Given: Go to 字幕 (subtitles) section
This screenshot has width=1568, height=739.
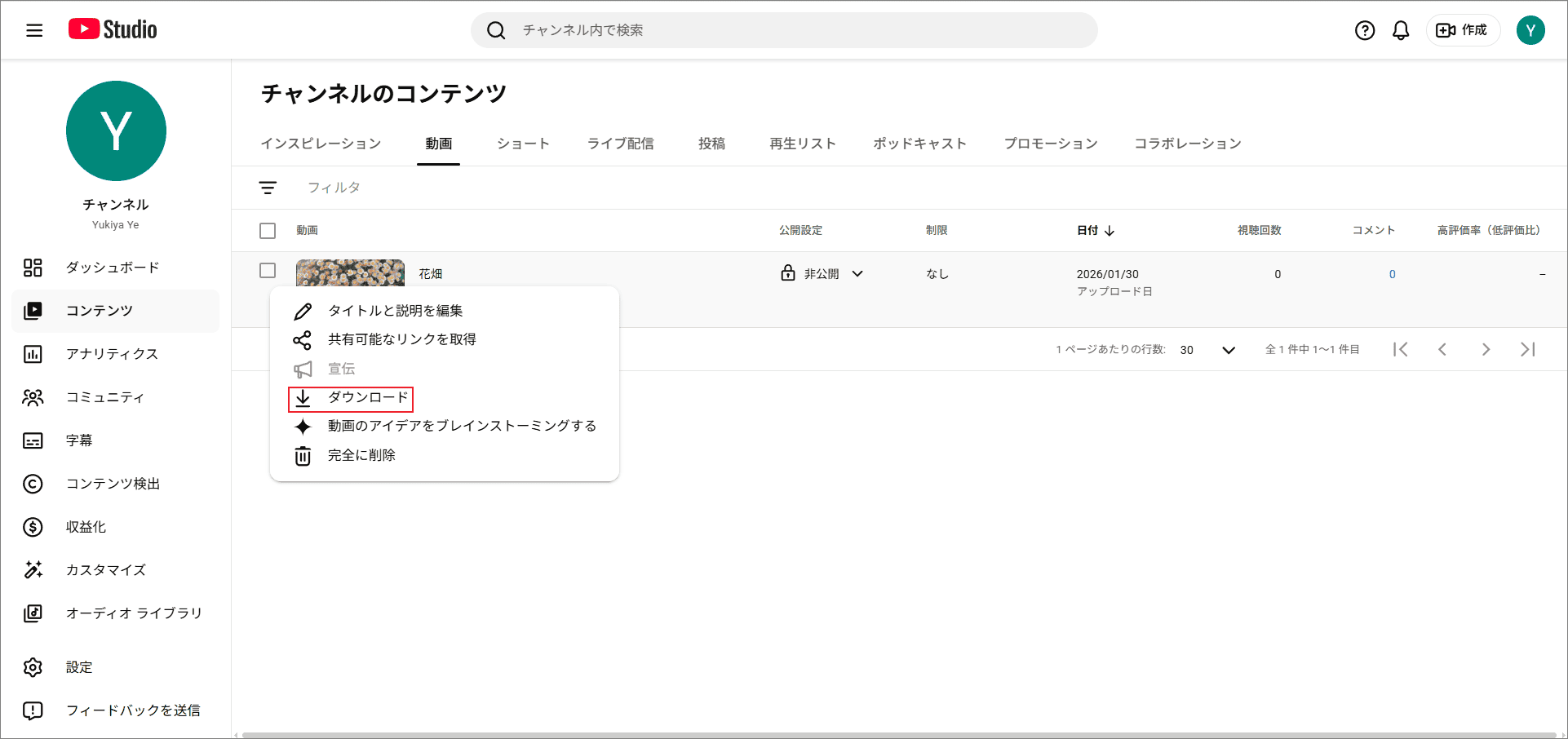Looking at the screenshot, I should (78, 440).
